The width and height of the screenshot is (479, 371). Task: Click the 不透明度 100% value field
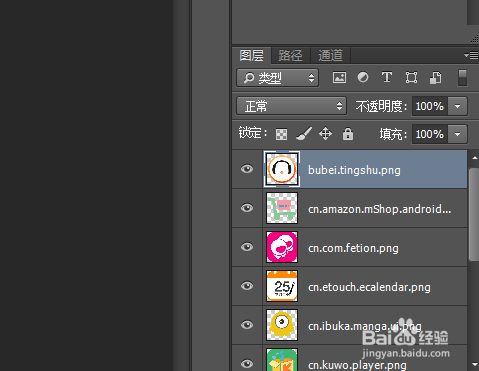pyautogui.click(x=430, y=106)
